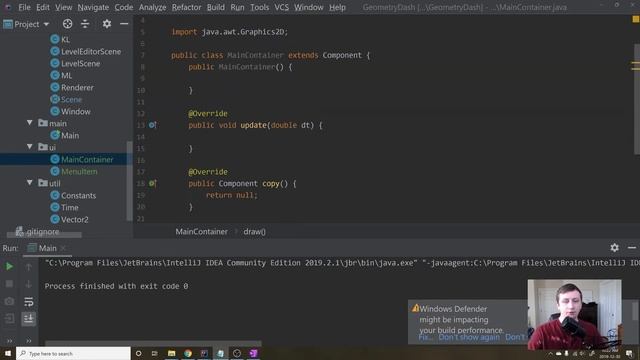Open the Window menu
The width and height of the screenshot is (640, 360).
pos(309,7)
